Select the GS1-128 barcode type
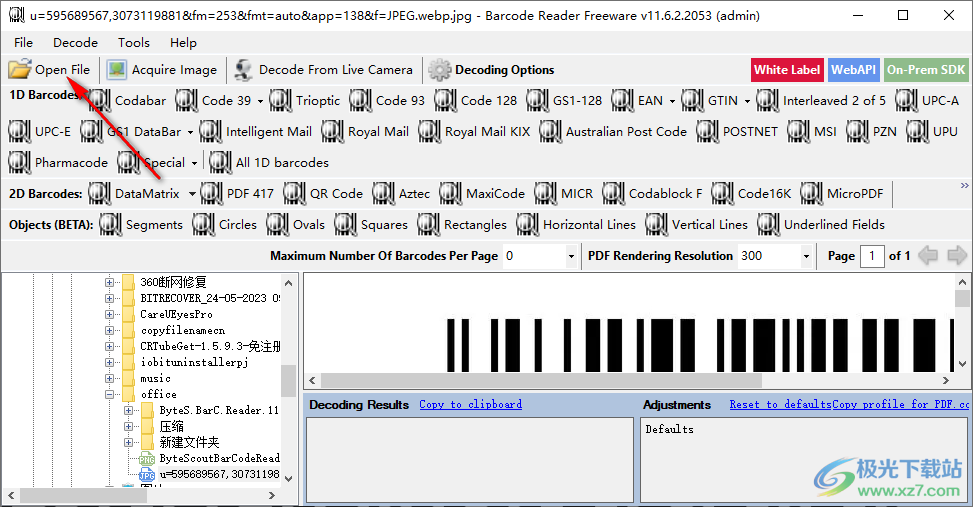This screenshot has height=507, width=973. (565, 101)
